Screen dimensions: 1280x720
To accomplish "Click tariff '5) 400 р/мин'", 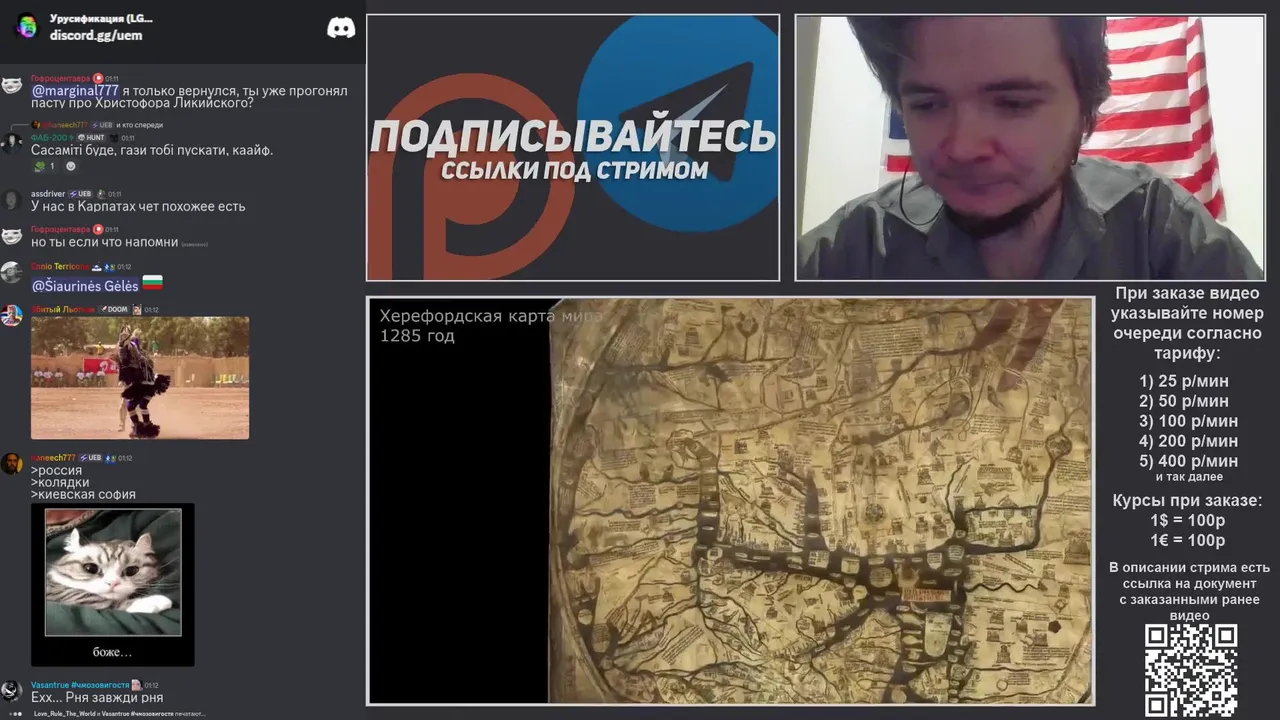I will [1188, 461].
